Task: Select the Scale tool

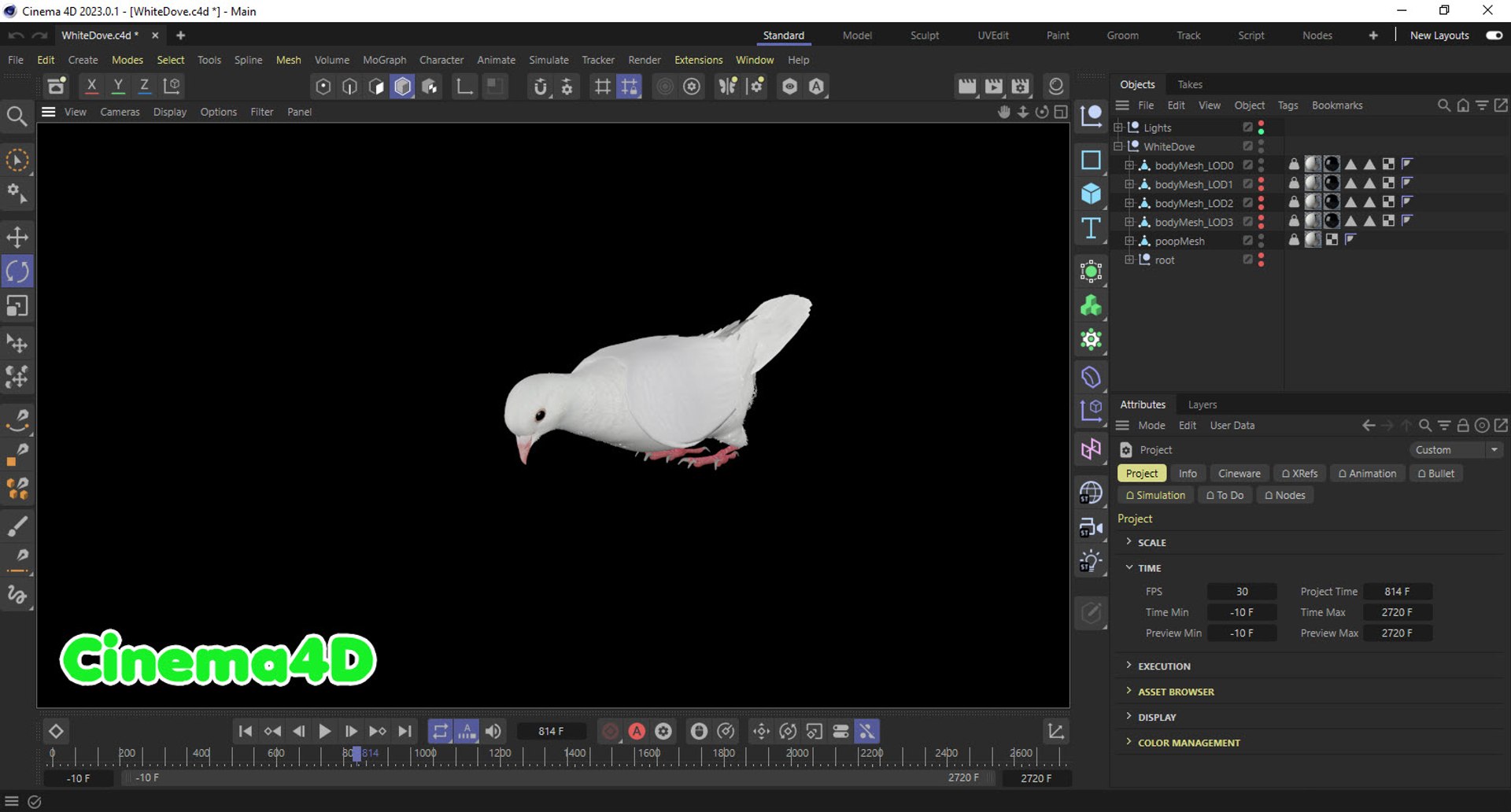Action: click(17, 305)
